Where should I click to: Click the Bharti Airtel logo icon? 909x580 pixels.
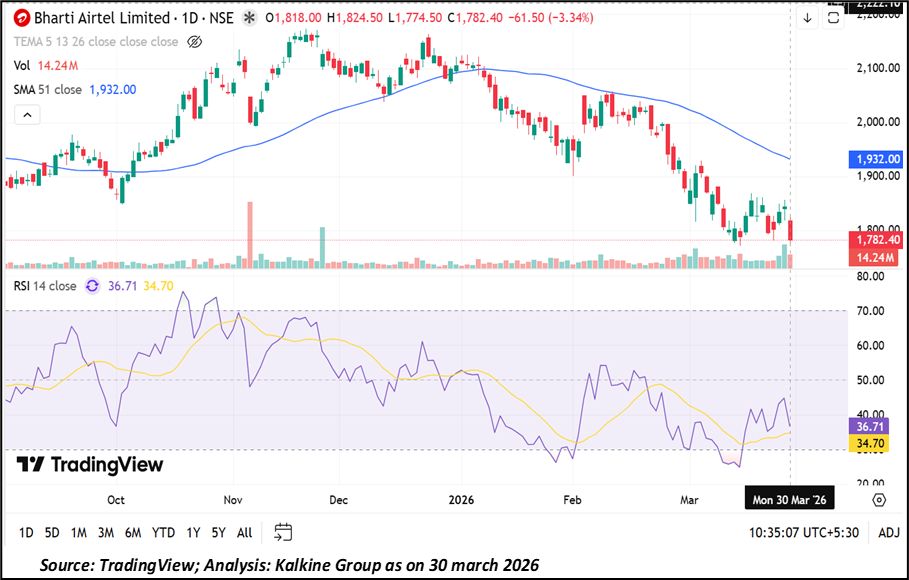[21, 18]
